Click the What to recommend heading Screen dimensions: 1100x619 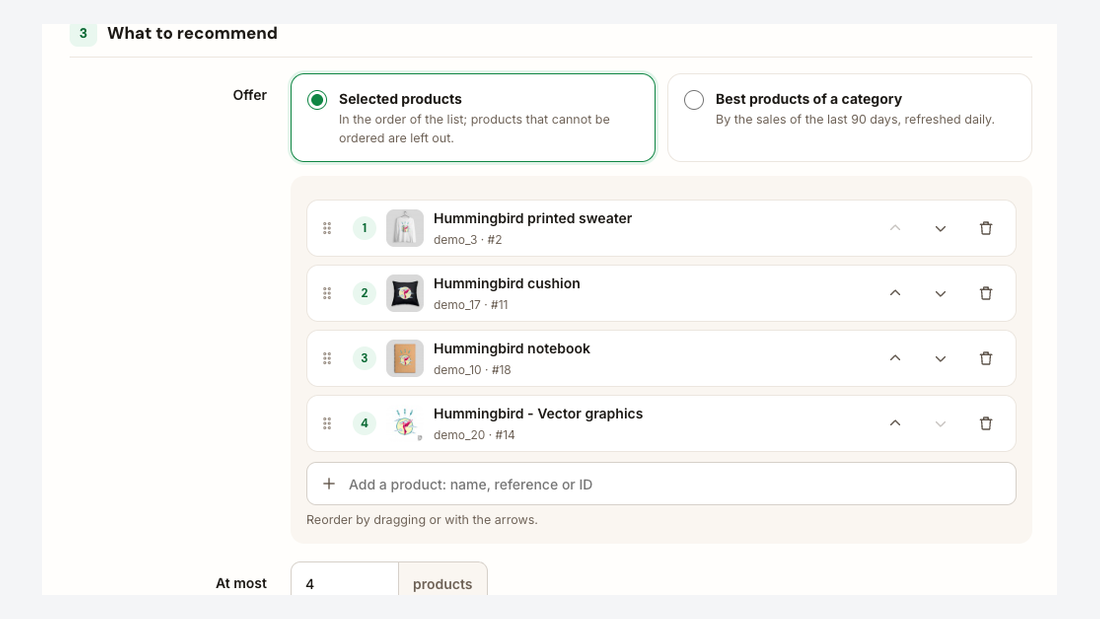pyautogui.click(x=192, y=33)
